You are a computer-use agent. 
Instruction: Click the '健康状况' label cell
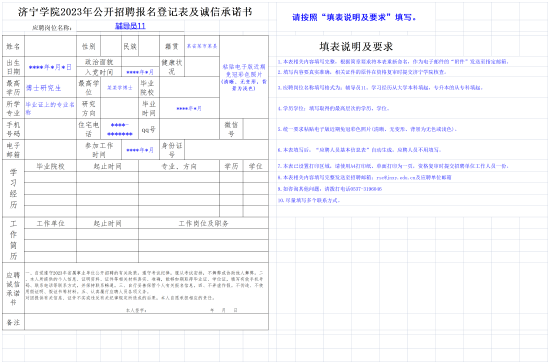pos(172,67)
